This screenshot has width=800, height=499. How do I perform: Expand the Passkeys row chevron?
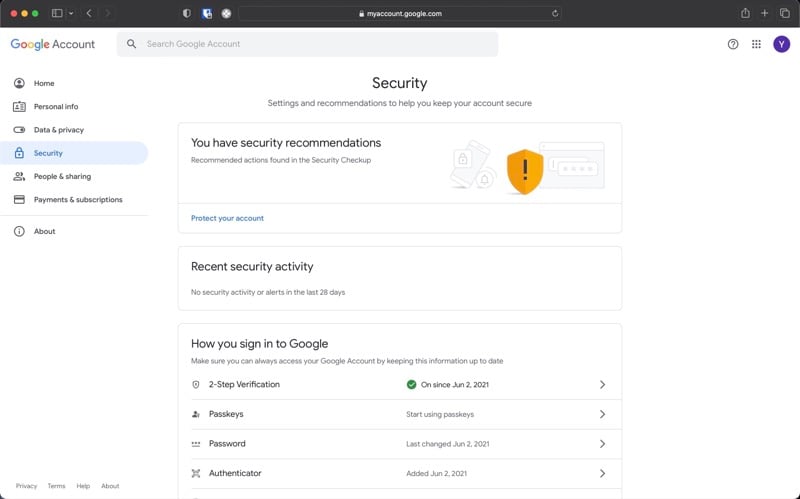pos(602,414)
